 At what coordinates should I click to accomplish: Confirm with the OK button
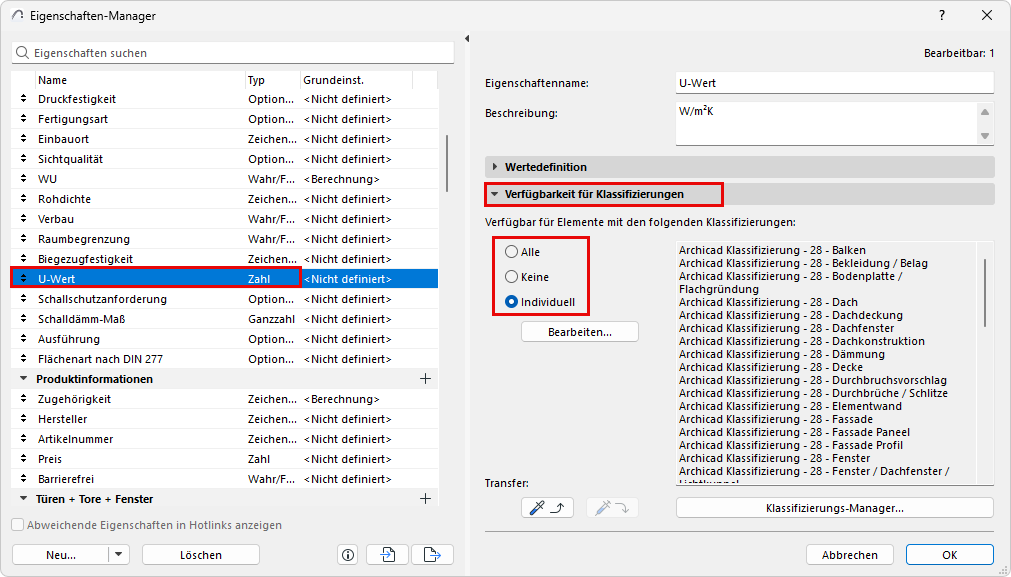(949, 554)
